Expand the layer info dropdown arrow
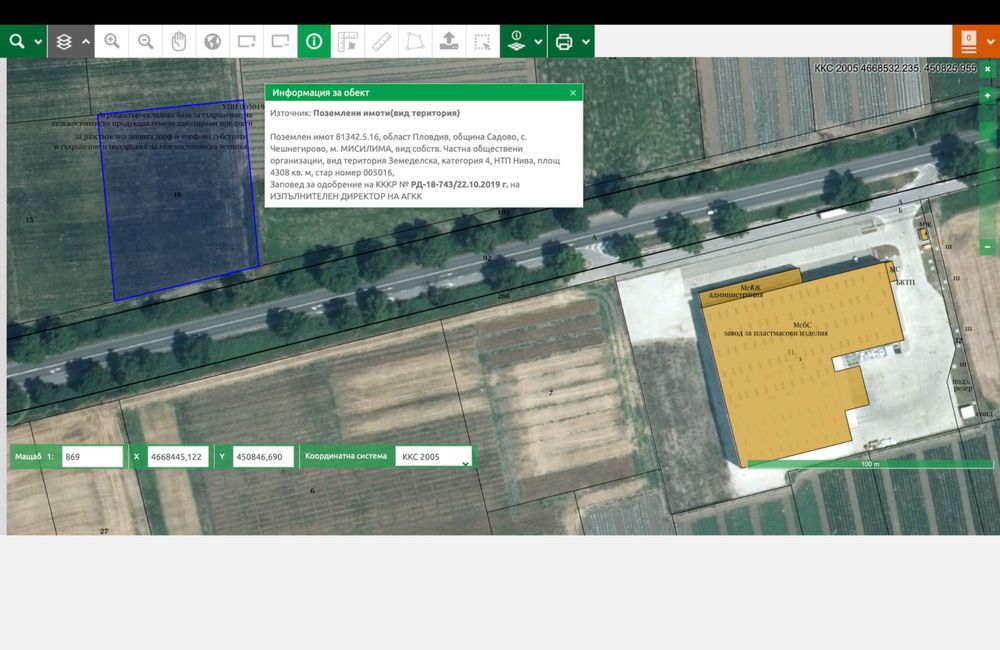 [x=539, y=42]
